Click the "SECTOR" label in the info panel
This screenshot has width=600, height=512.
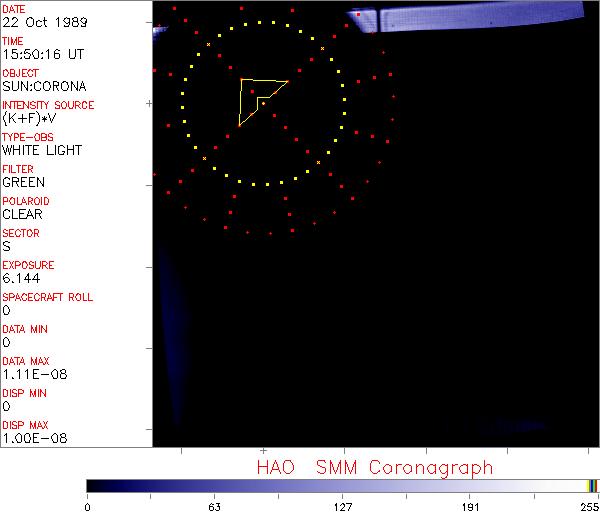click(20, 233)
